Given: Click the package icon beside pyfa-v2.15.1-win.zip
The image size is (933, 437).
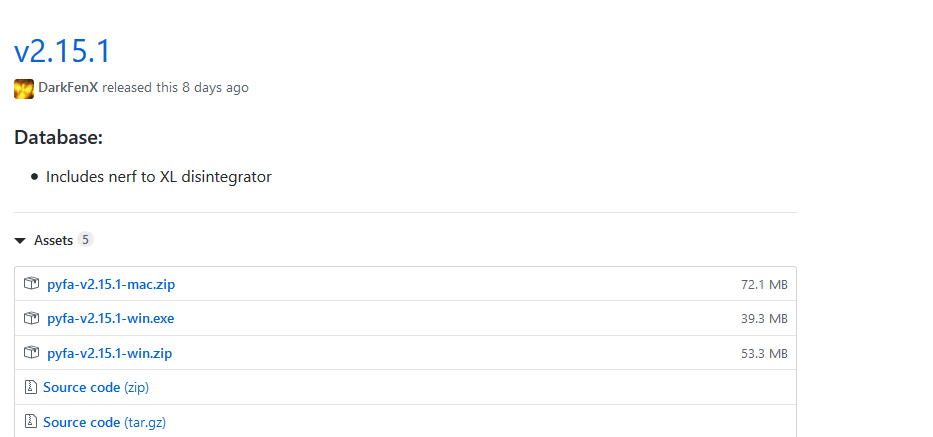Looking at the screenshot, I should point(31,353).
